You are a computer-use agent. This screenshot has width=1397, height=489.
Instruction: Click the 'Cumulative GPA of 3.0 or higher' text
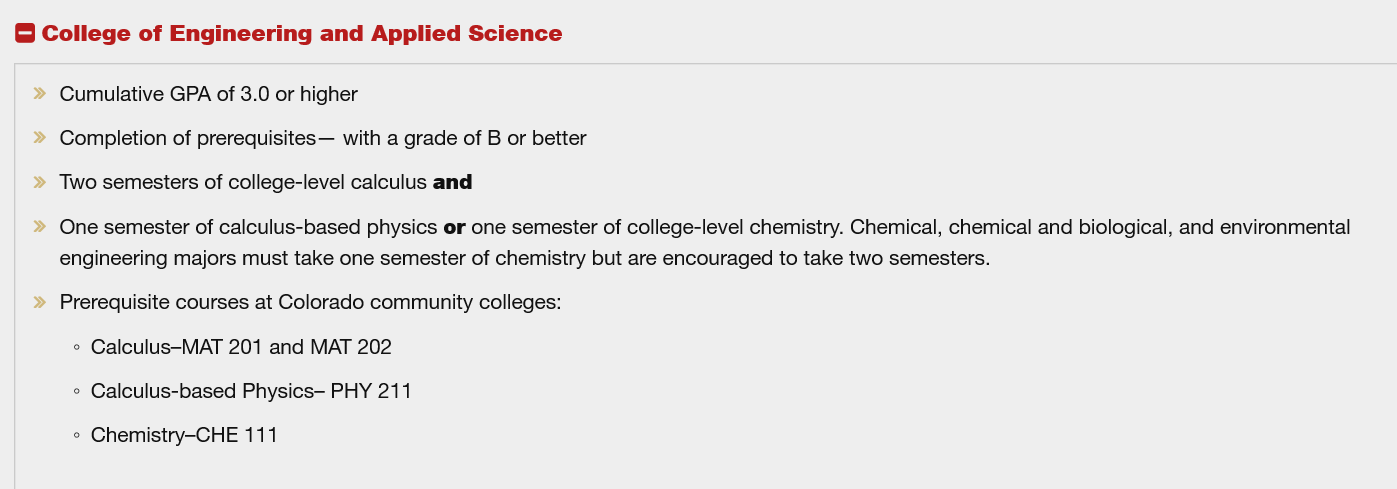208,94
